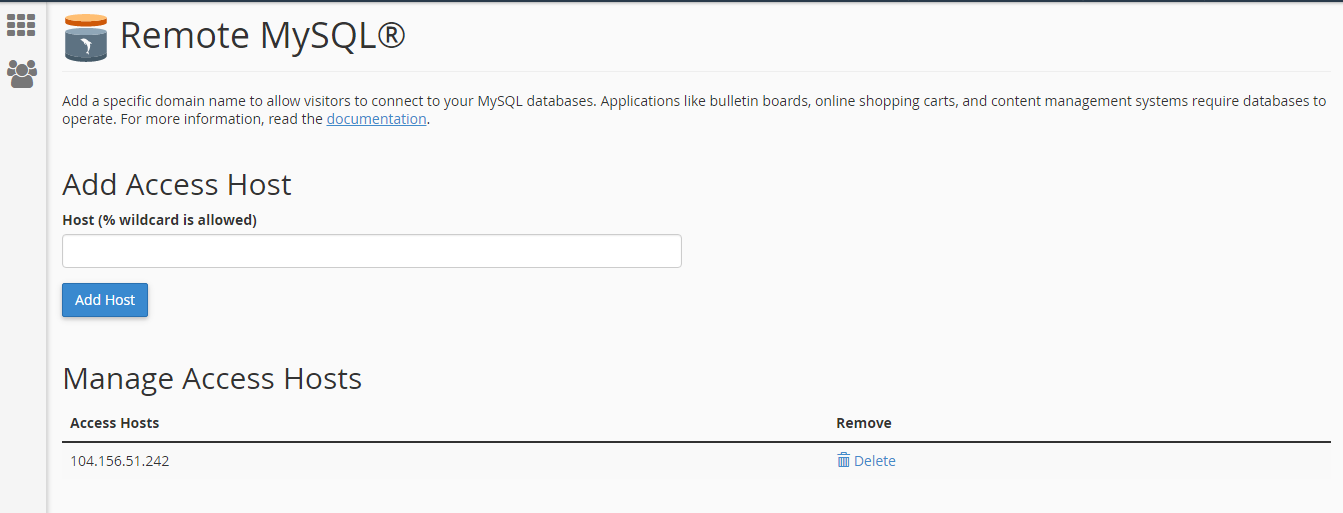Click the Access Hosts column header

[114, 423]
